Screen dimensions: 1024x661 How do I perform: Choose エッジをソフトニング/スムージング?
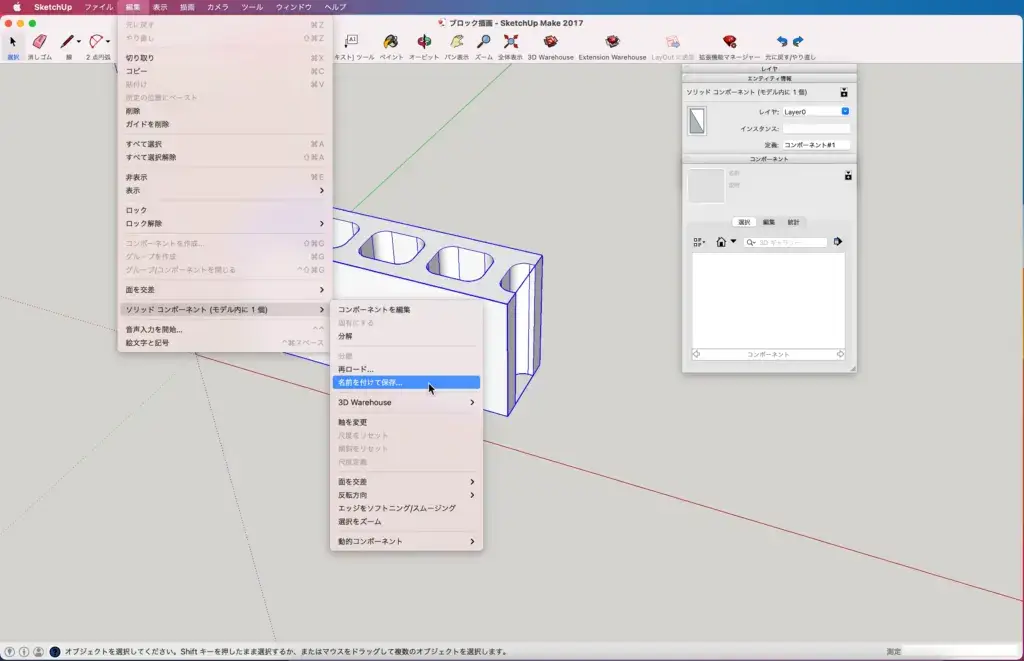click(406, 508)
